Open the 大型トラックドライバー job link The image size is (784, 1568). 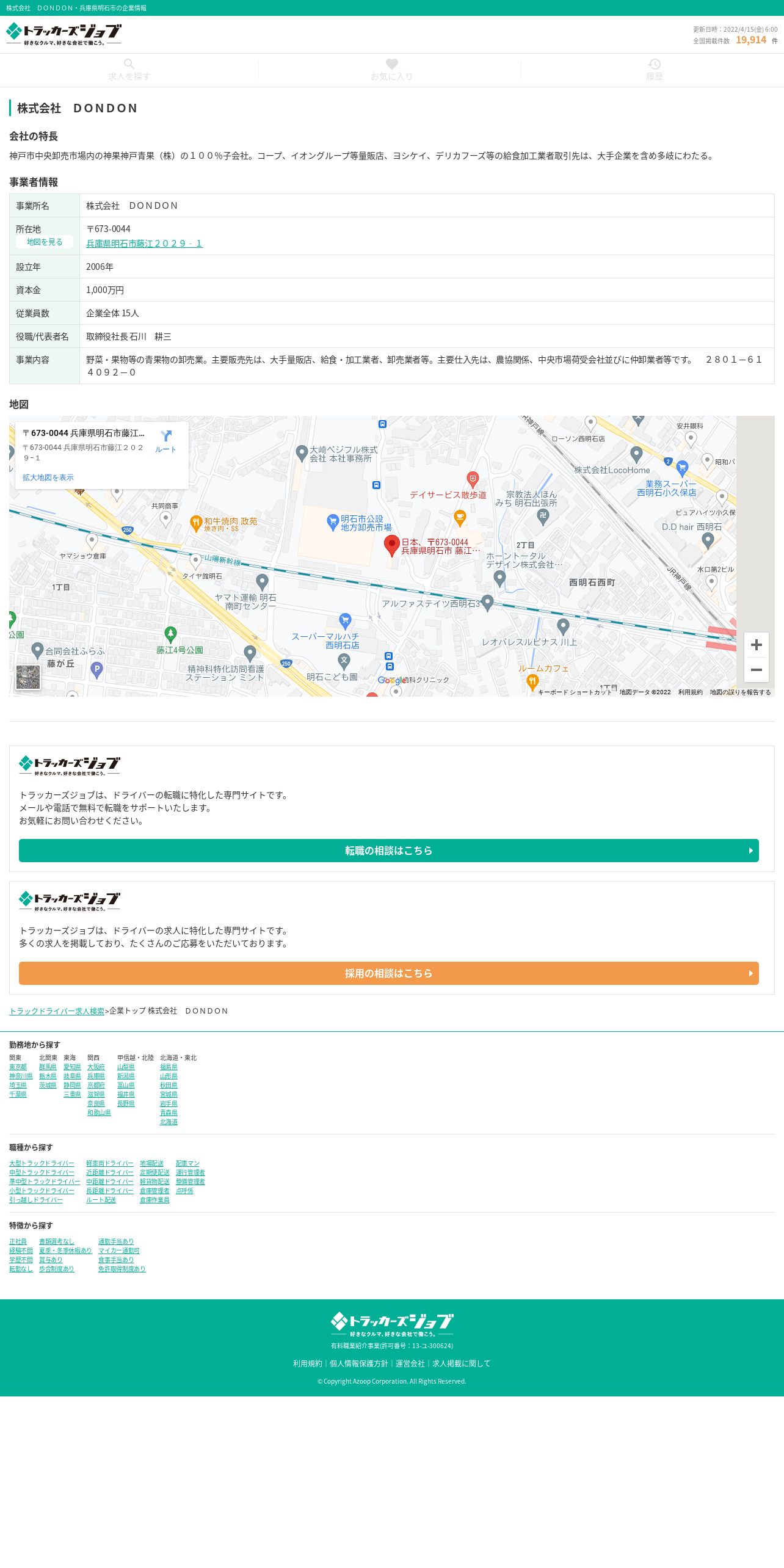42,1164
